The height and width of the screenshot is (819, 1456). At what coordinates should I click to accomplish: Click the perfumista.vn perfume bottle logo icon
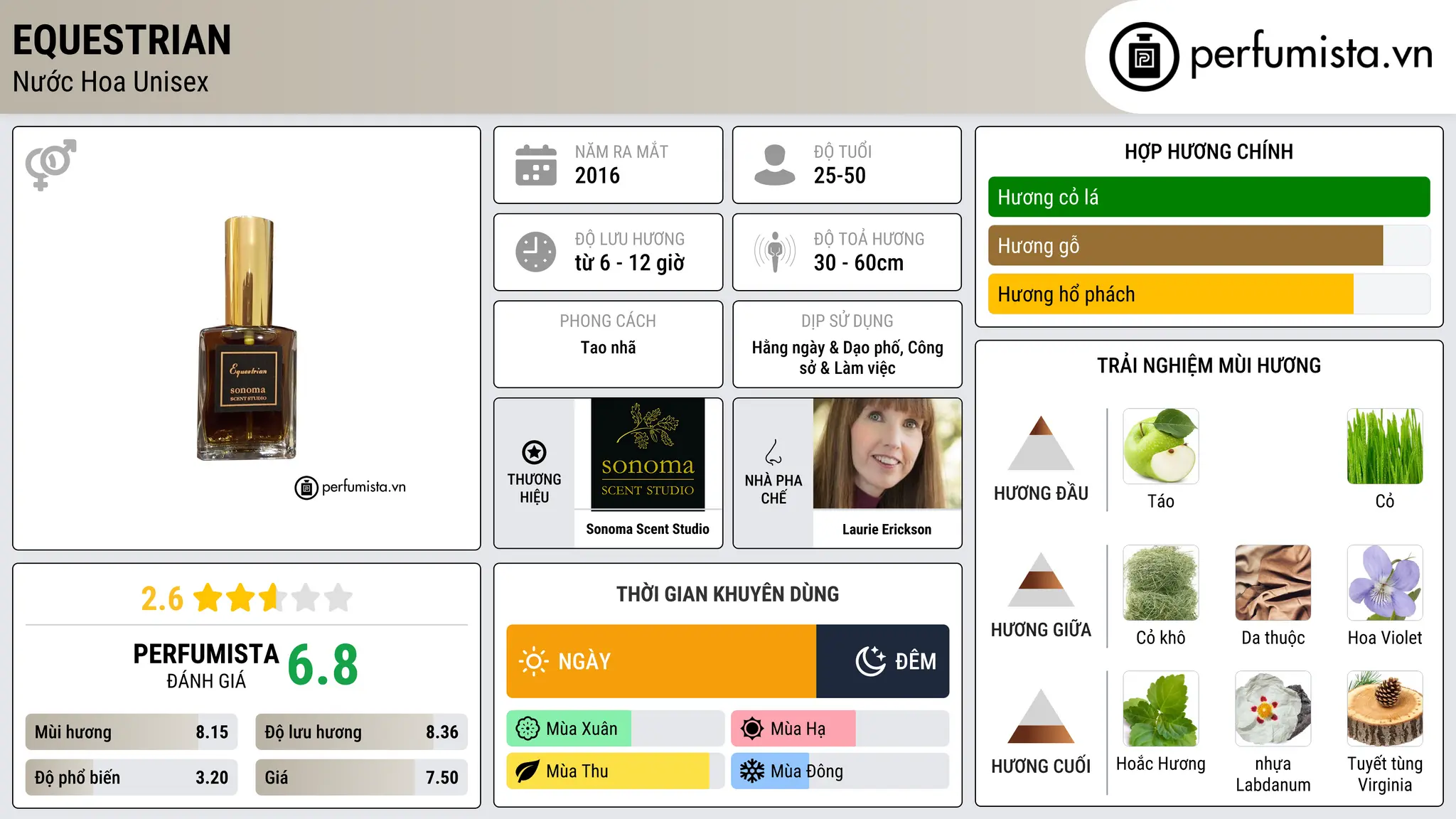[1144, 57]
